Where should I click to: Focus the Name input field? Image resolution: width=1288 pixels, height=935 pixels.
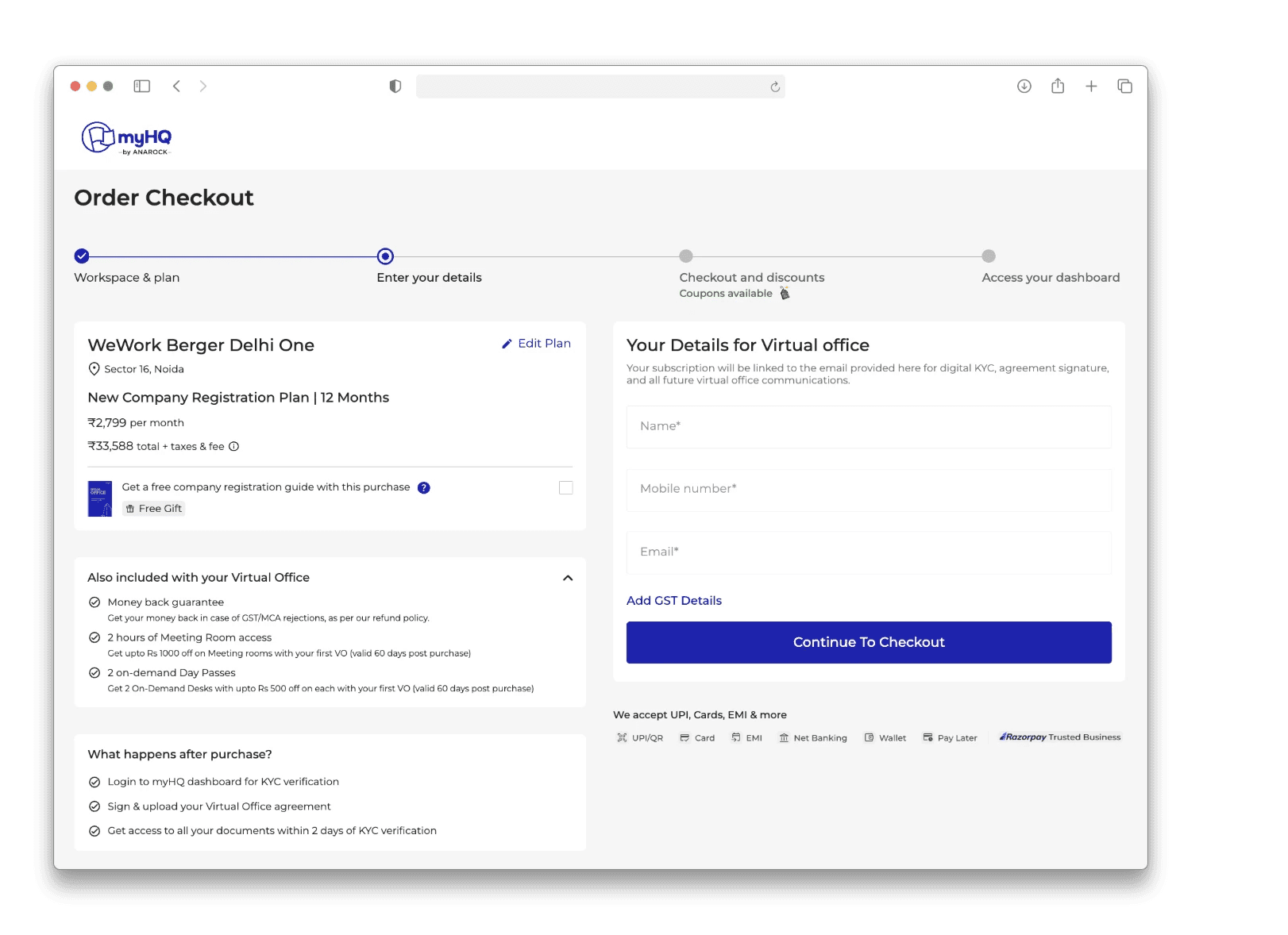coord(869,427)
